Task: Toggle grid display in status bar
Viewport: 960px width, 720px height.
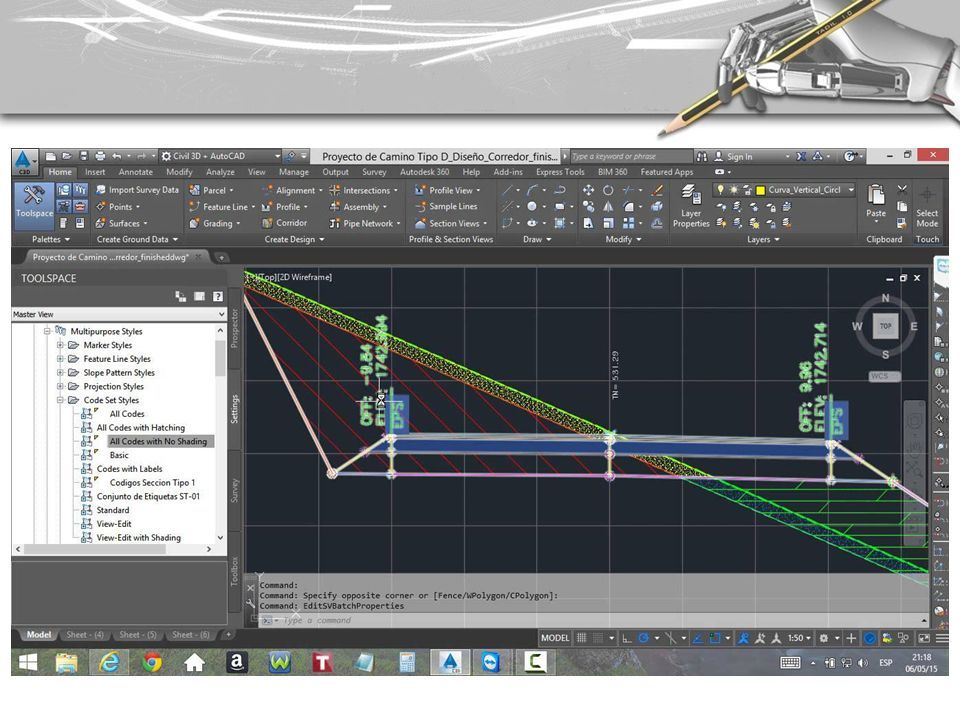Action: pos(582,638)
